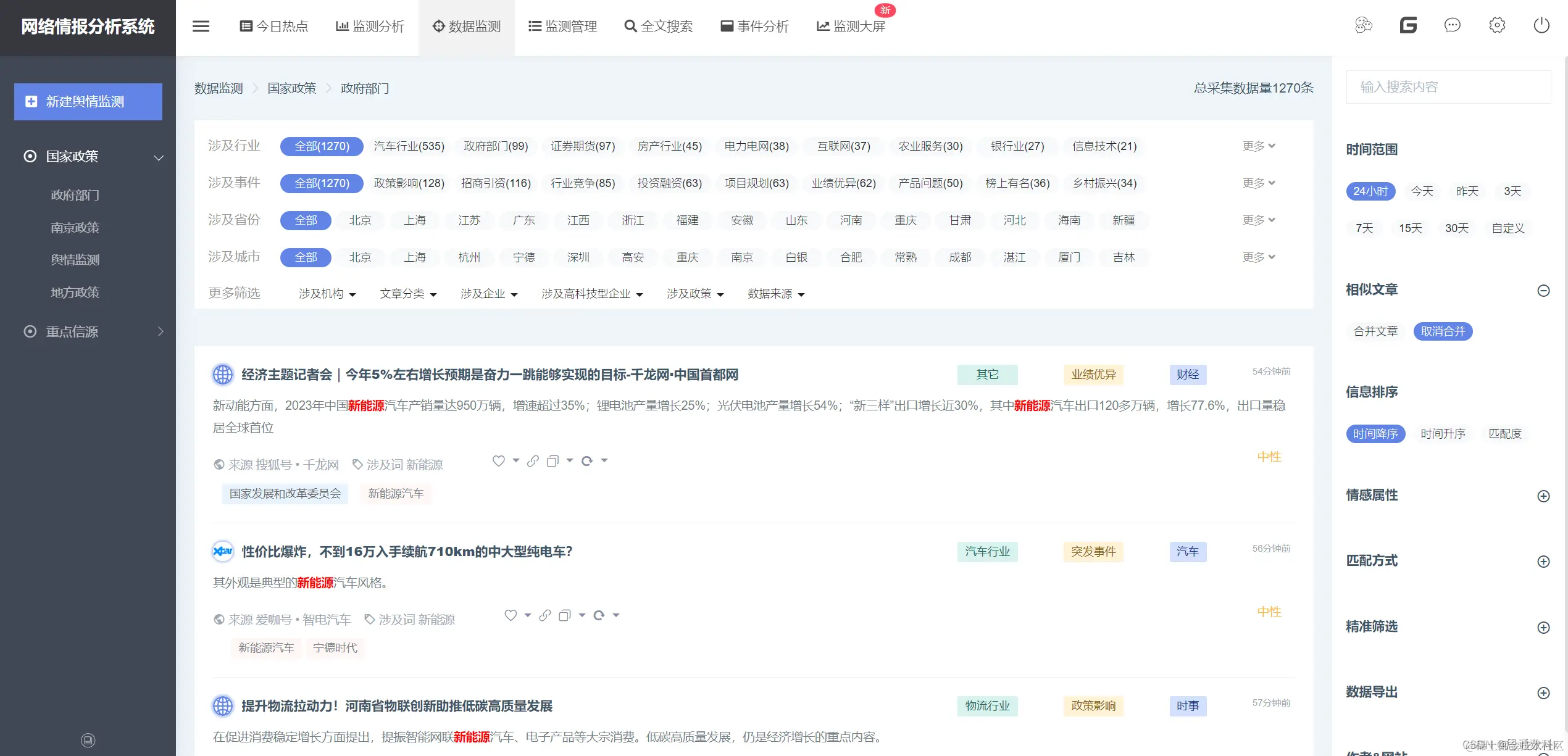Filter by 汽车行业(535) industry tag
1568x756 pixels.
click(x=409, y=146)
